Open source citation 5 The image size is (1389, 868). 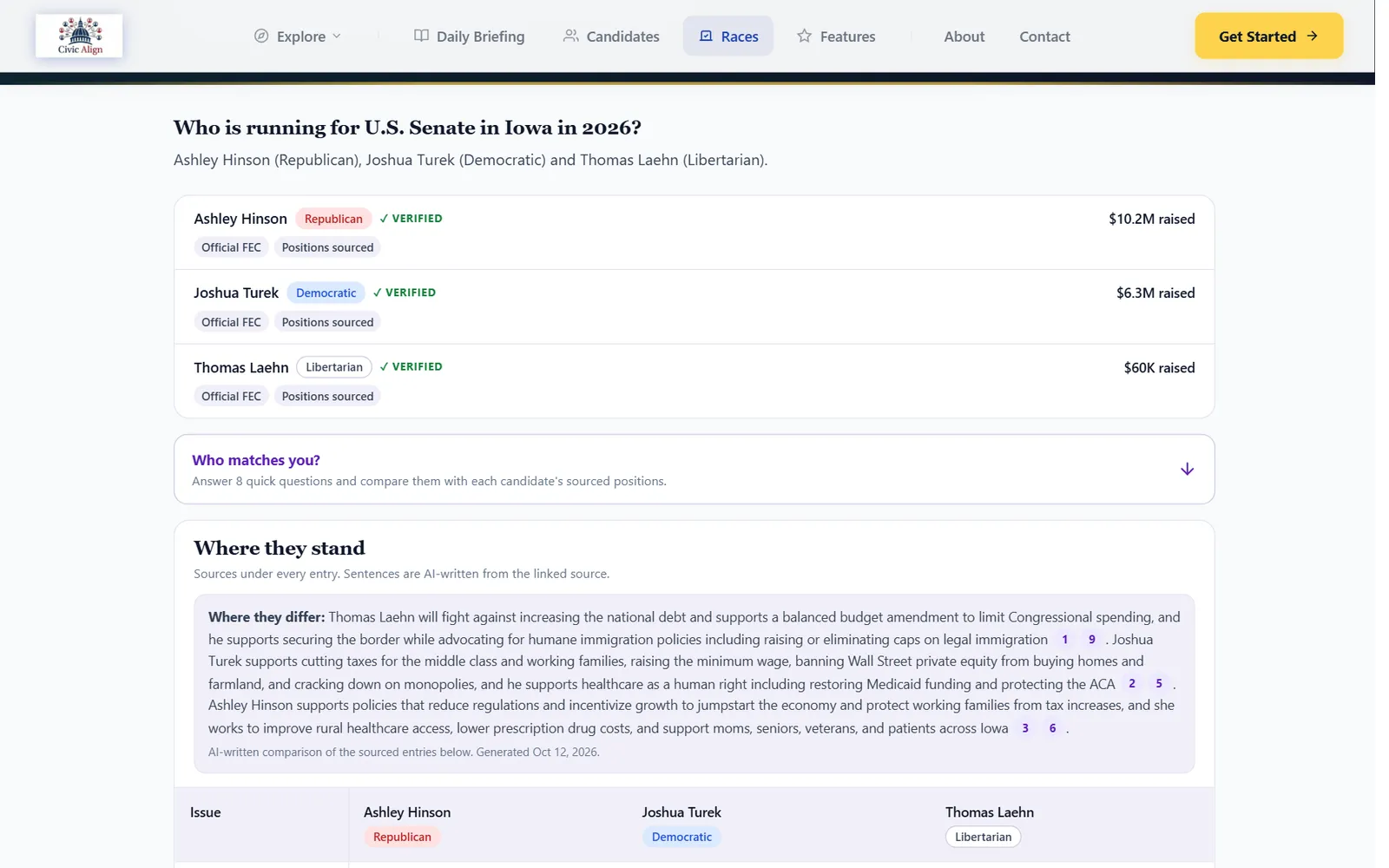1159,684
